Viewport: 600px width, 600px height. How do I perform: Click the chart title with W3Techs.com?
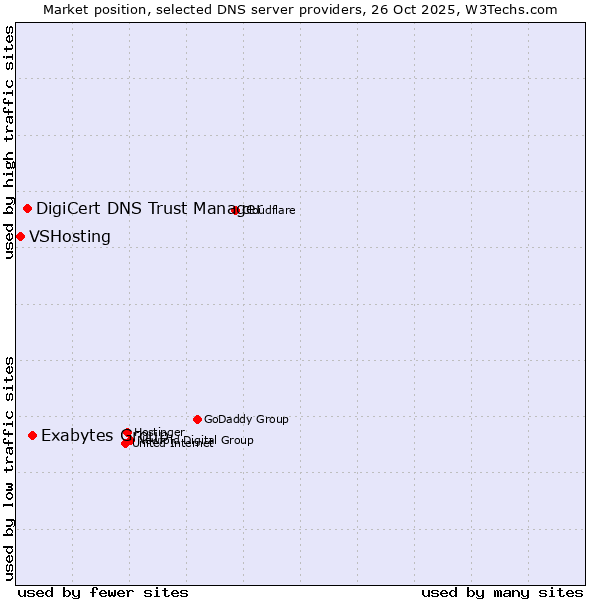pyautogui.click(x=300, y=9)
